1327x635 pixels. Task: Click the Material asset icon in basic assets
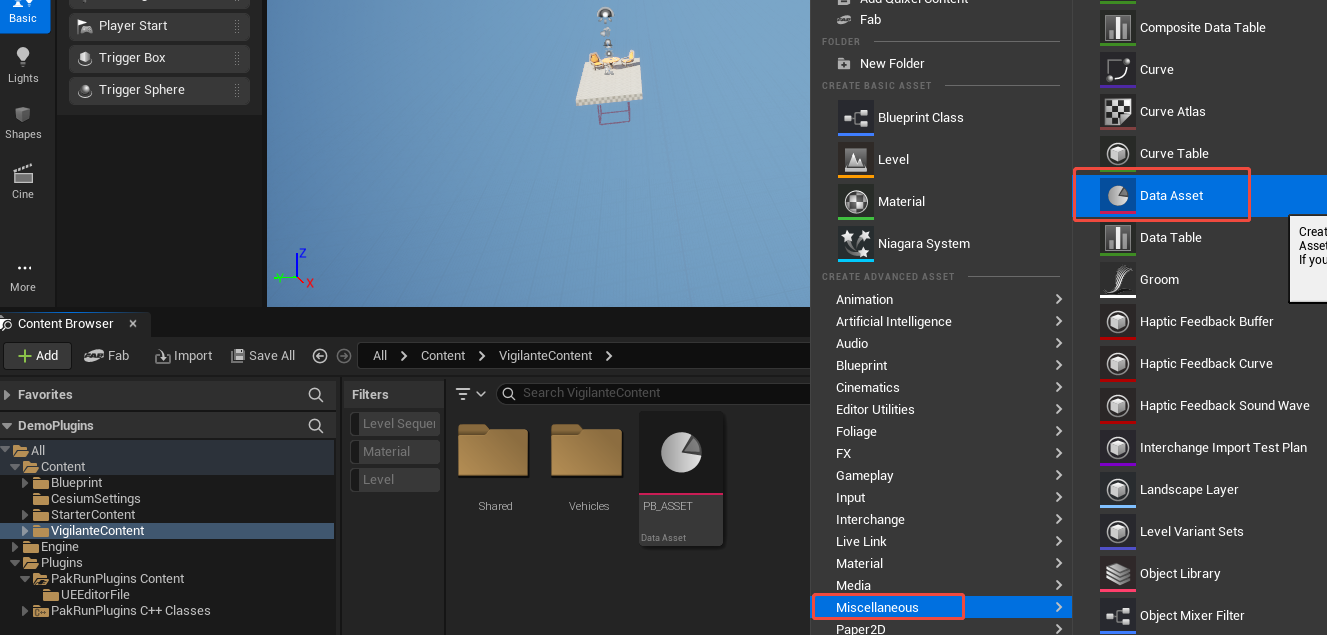tap(856, 201)
